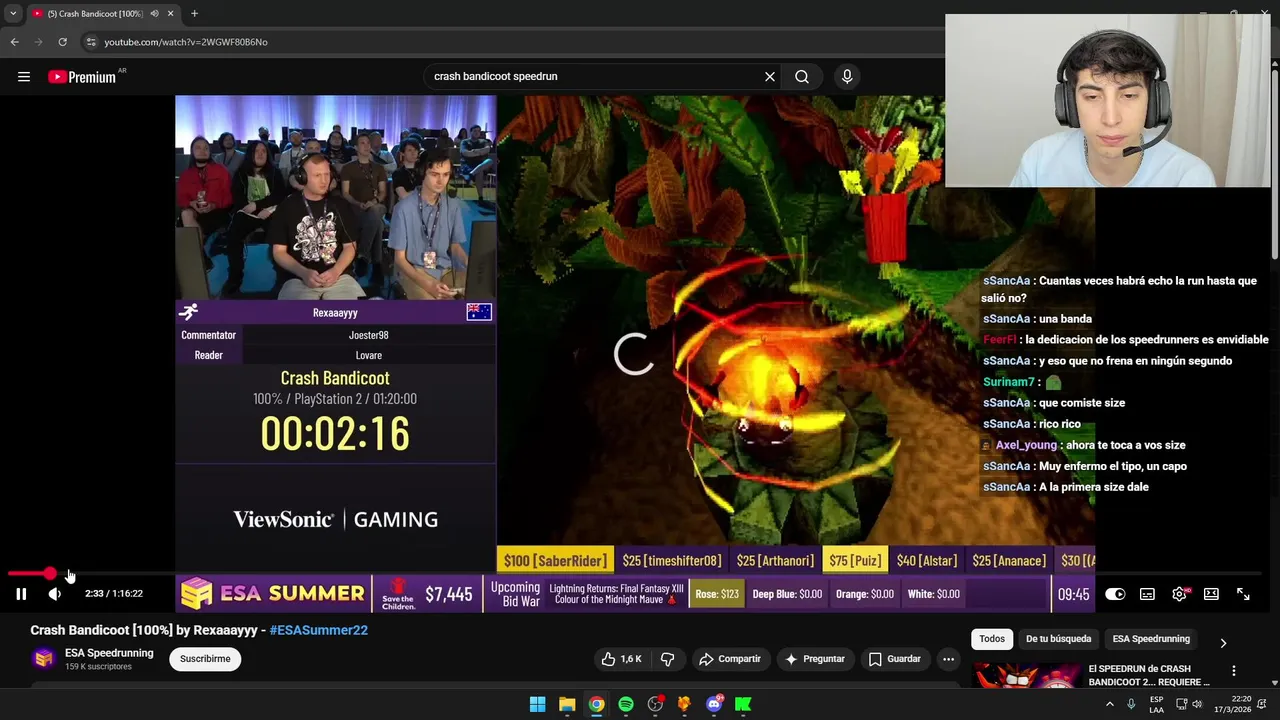Open File Explorer from taskbar
1280x720 pixels.
click(x=567, y=704)
